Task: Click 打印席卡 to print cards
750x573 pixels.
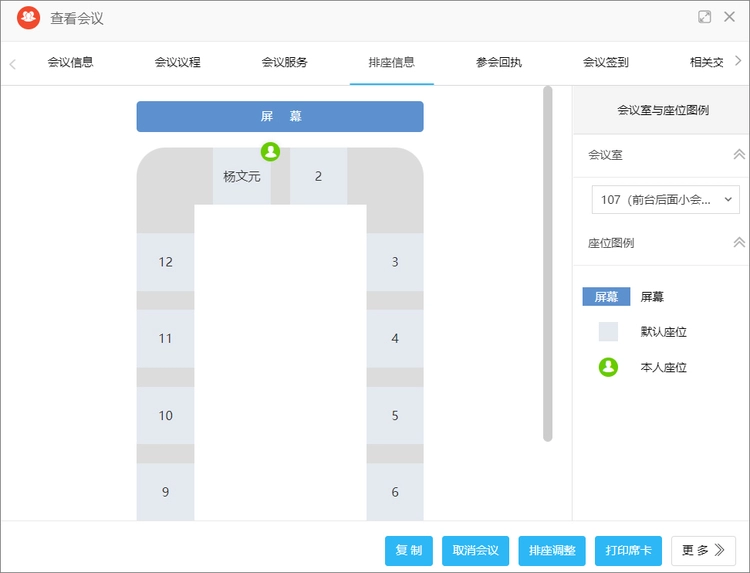Action: tap(628, 551)
